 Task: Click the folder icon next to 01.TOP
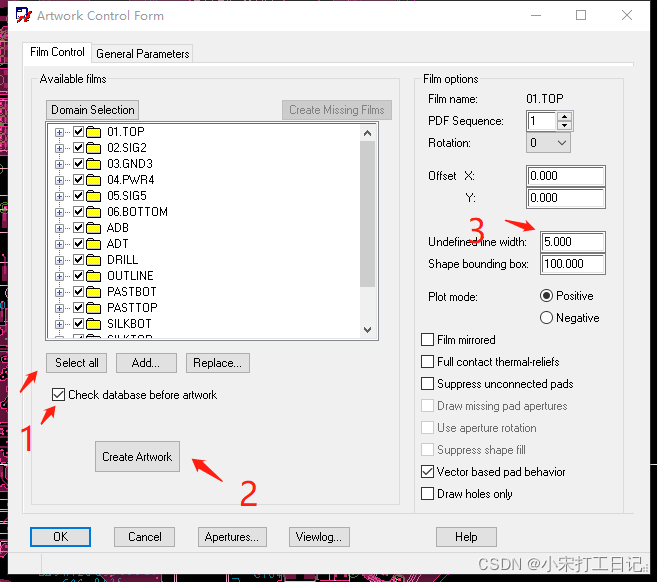[x=95, y=132]
